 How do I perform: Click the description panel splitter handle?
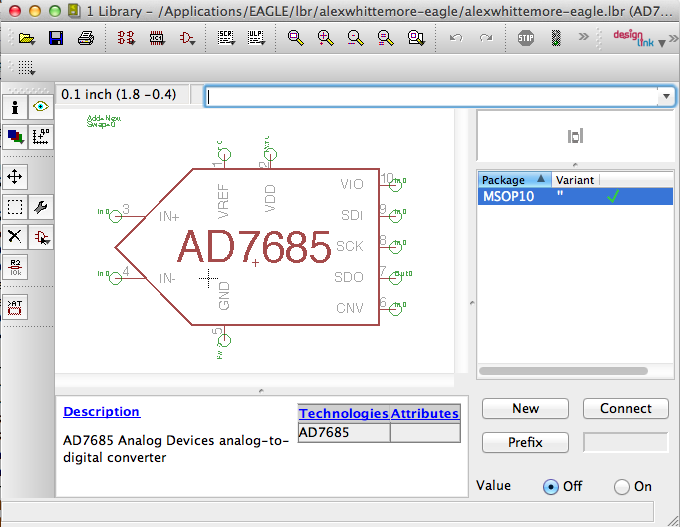click(261, 391)
